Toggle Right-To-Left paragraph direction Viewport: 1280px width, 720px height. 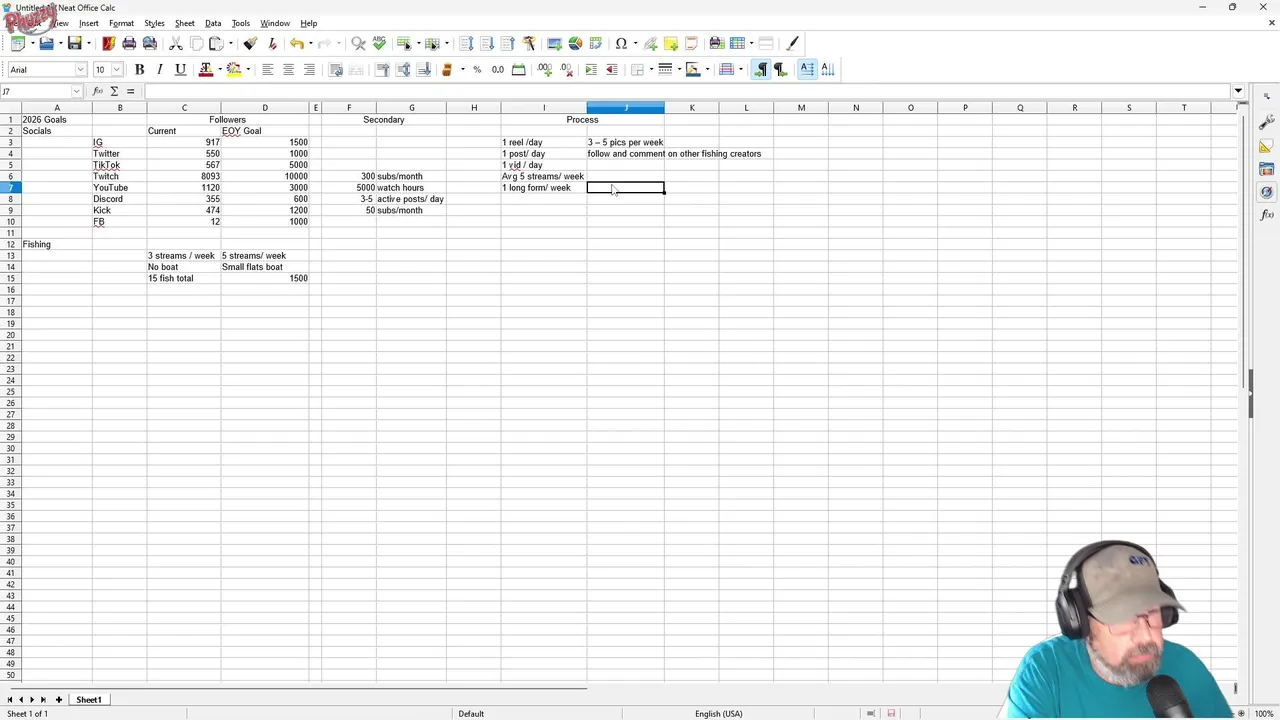781,69
